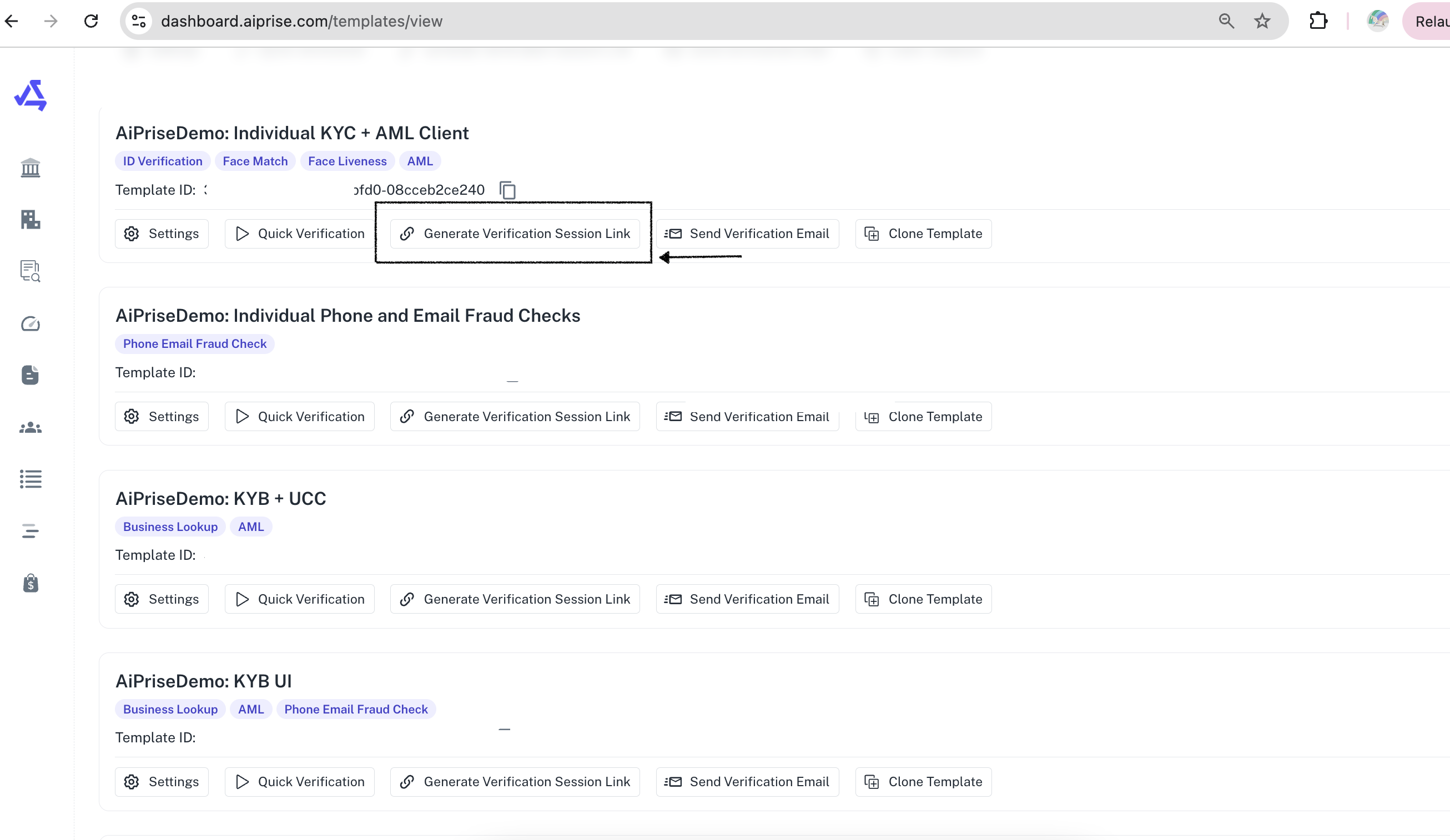
Task: Go back to the previous page
Action: click(12, 21)
